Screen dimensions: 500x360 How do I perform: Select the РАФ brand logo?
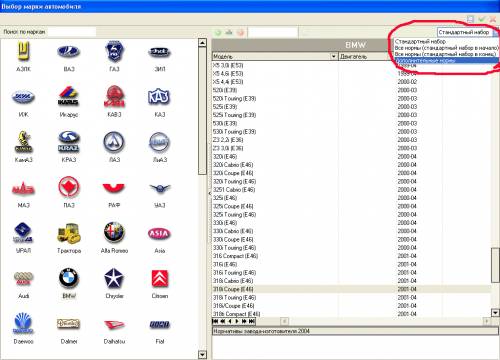pyautogui.click(x=114, y=188)
